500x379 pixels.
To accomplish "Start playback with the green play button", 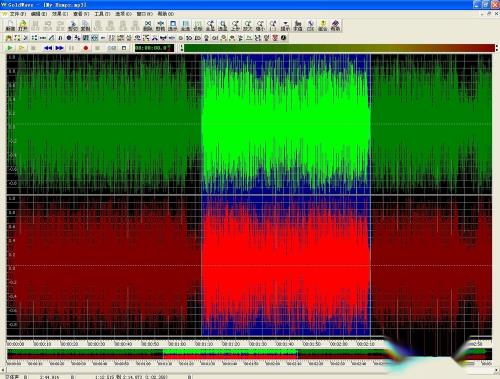I will pos(10,48).
